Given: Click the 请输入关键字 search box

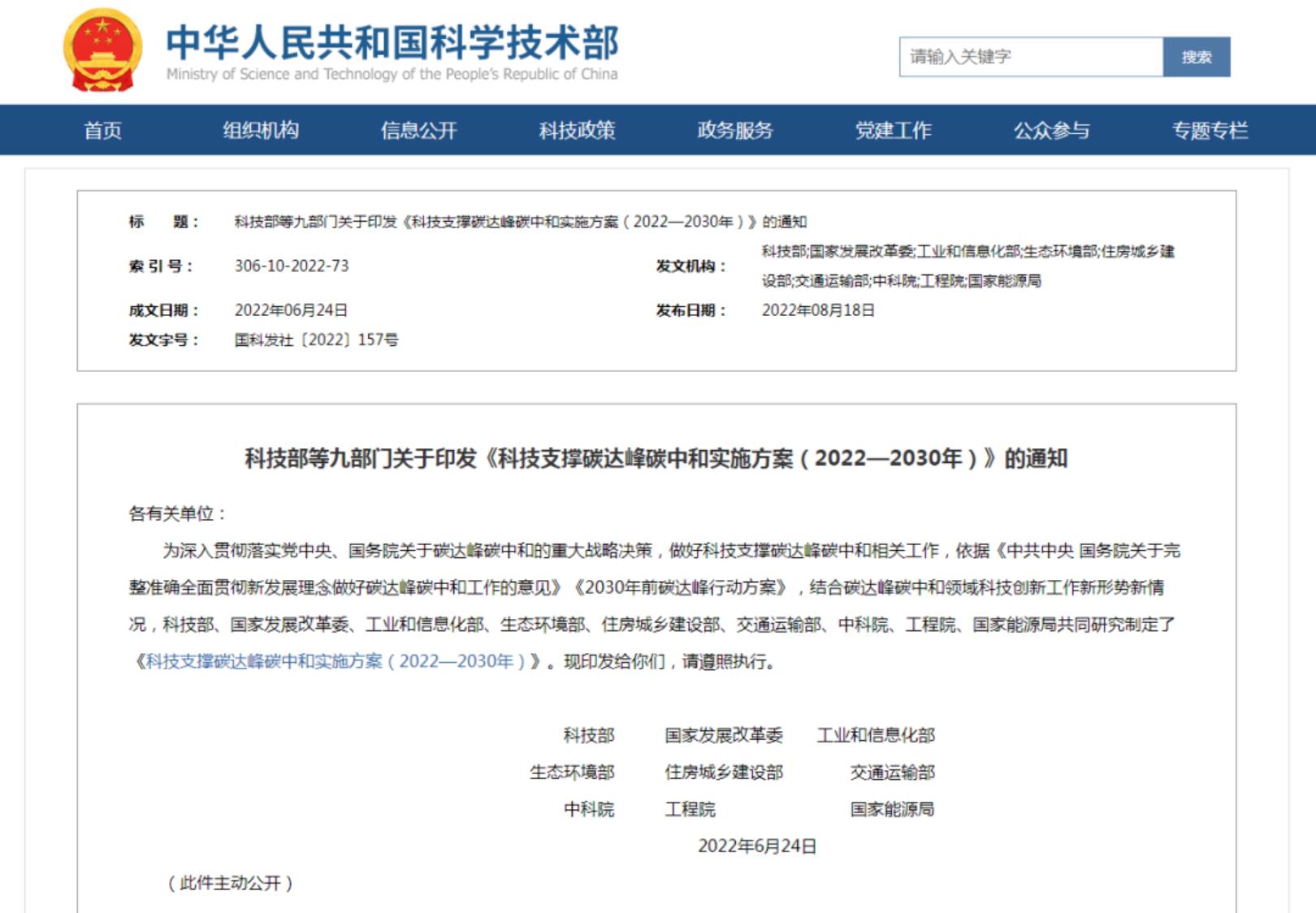Looking at the screenshot, I should point(1024,57).
